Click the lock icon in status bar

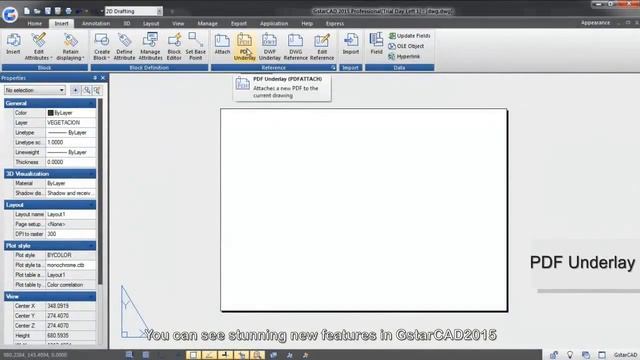(x=554, y=355)
